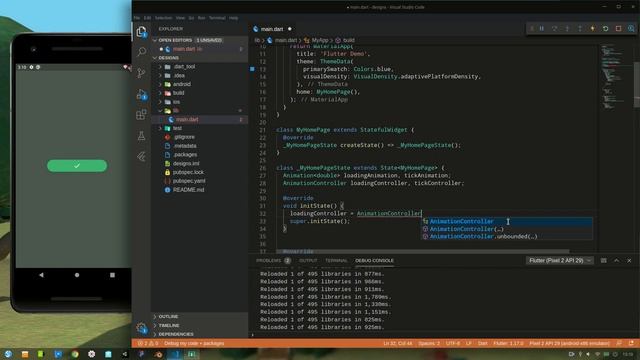Clear the debug console output
This screenshot has width=640, height=360.
[x=603, y=260]
